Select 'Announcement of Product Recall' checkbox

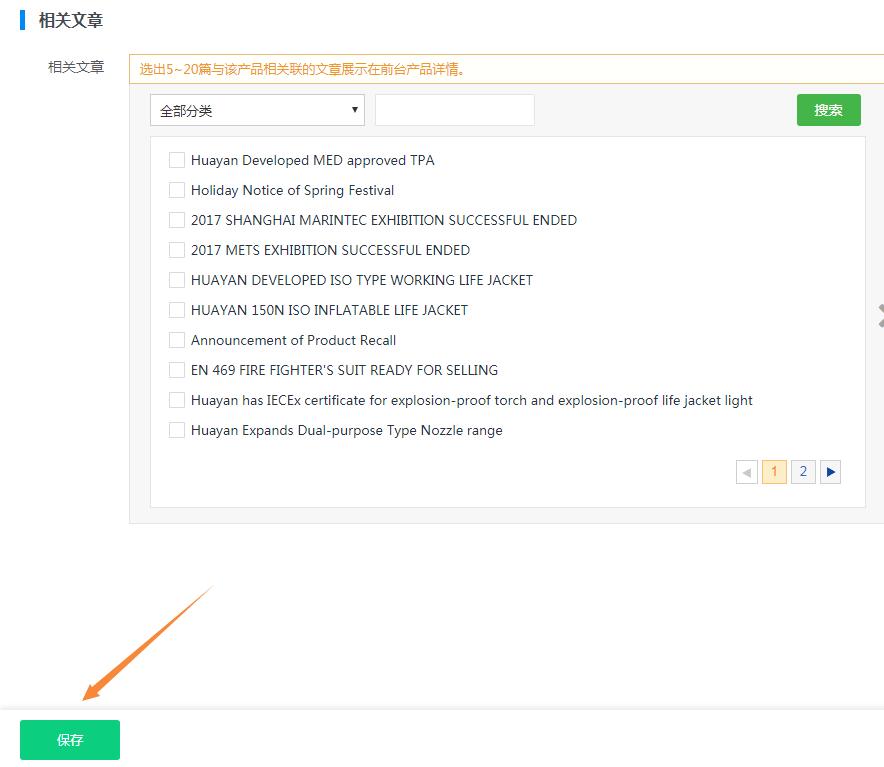click(177, 340)
